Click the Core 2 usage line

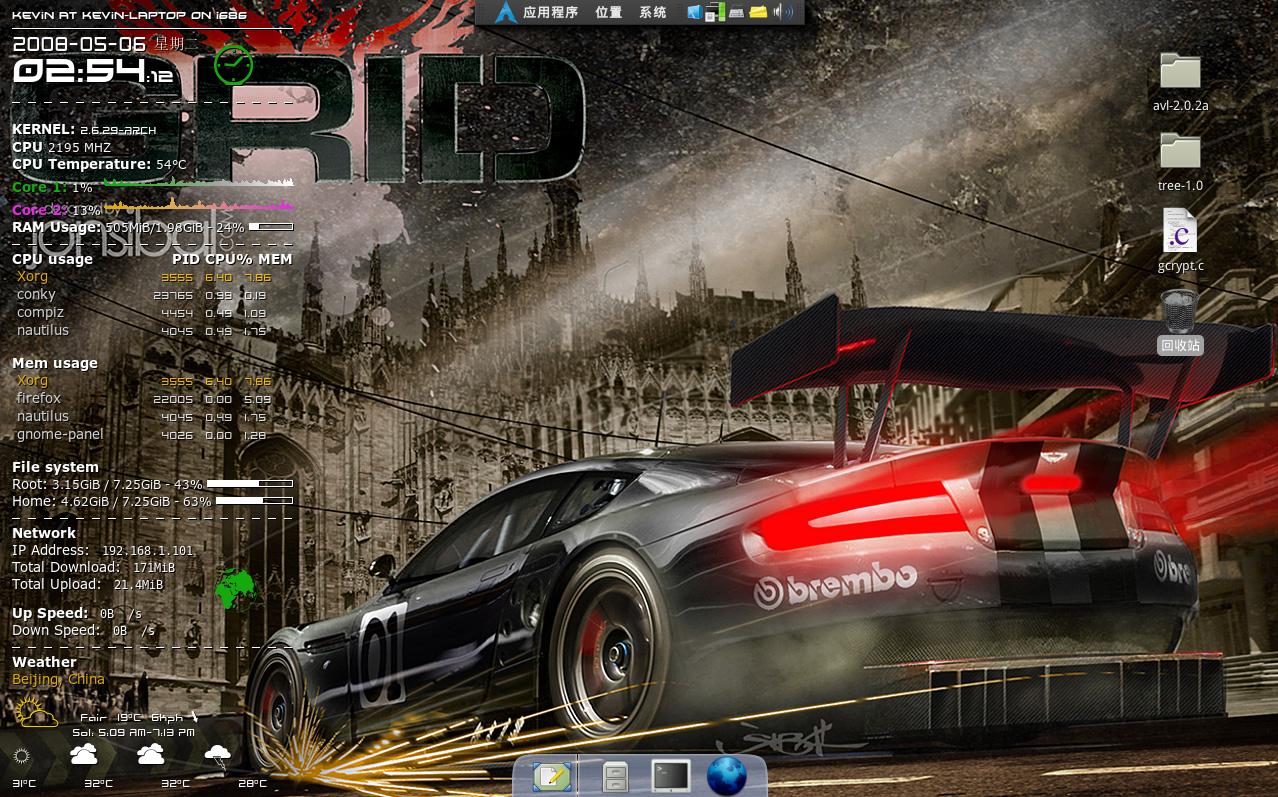153,209
